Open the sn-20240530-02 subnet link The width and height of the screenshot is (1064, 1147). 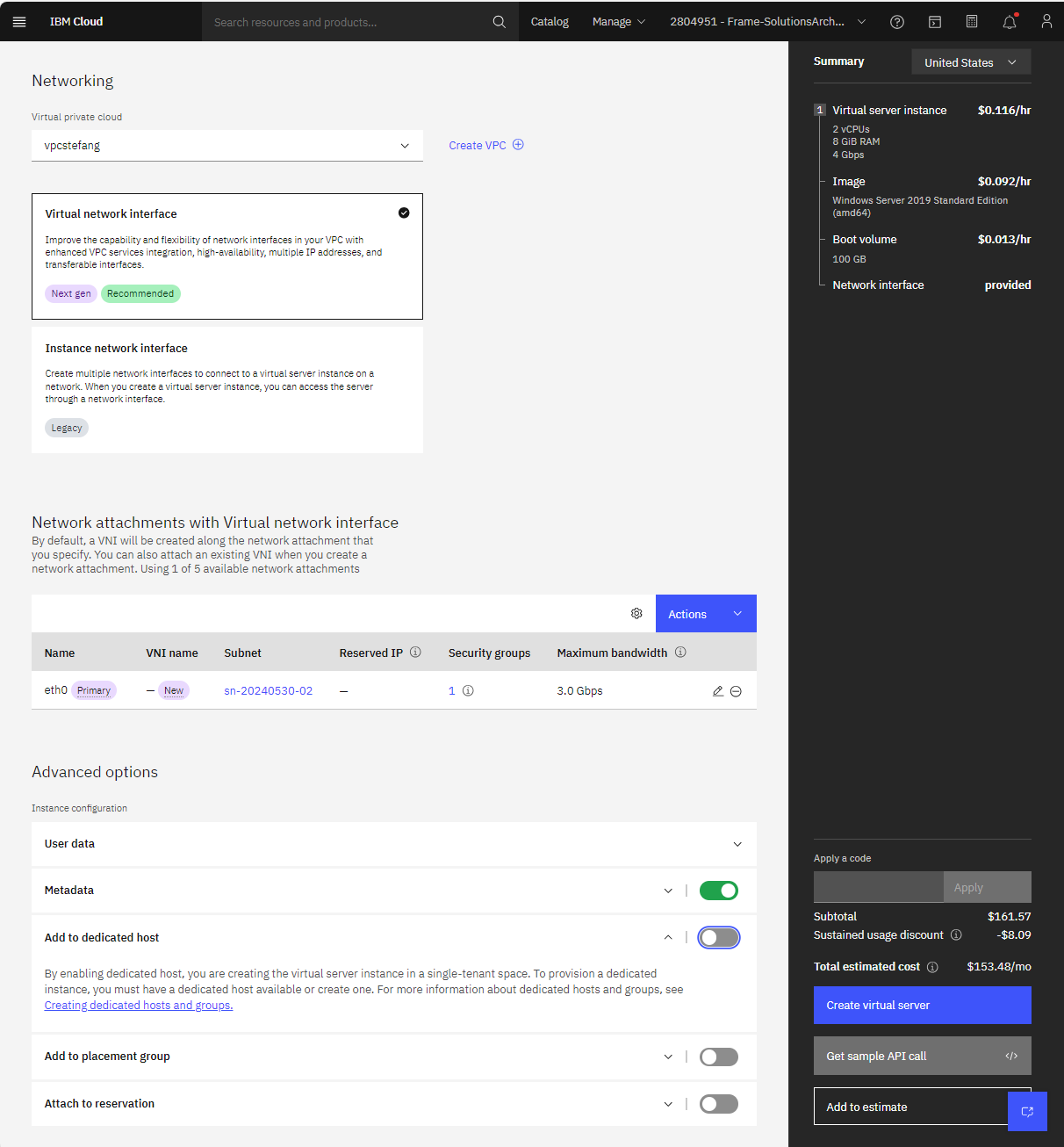[268, 690]
